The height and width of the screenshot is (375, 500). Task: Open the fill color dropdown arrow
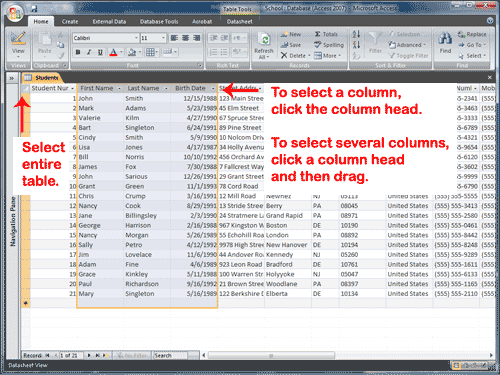[x=140, y=52]
